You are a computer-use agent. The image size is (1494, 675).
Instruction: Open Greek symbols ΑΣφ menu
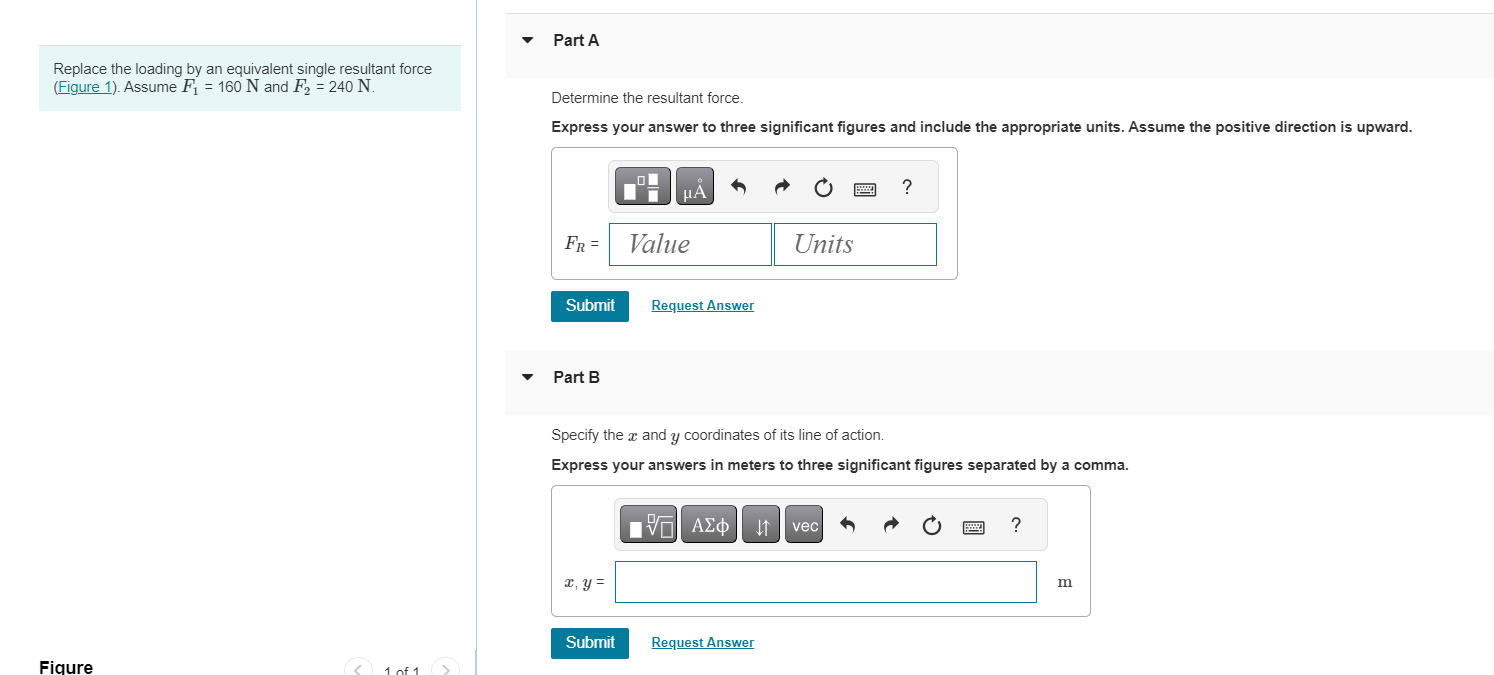point(709,525)
